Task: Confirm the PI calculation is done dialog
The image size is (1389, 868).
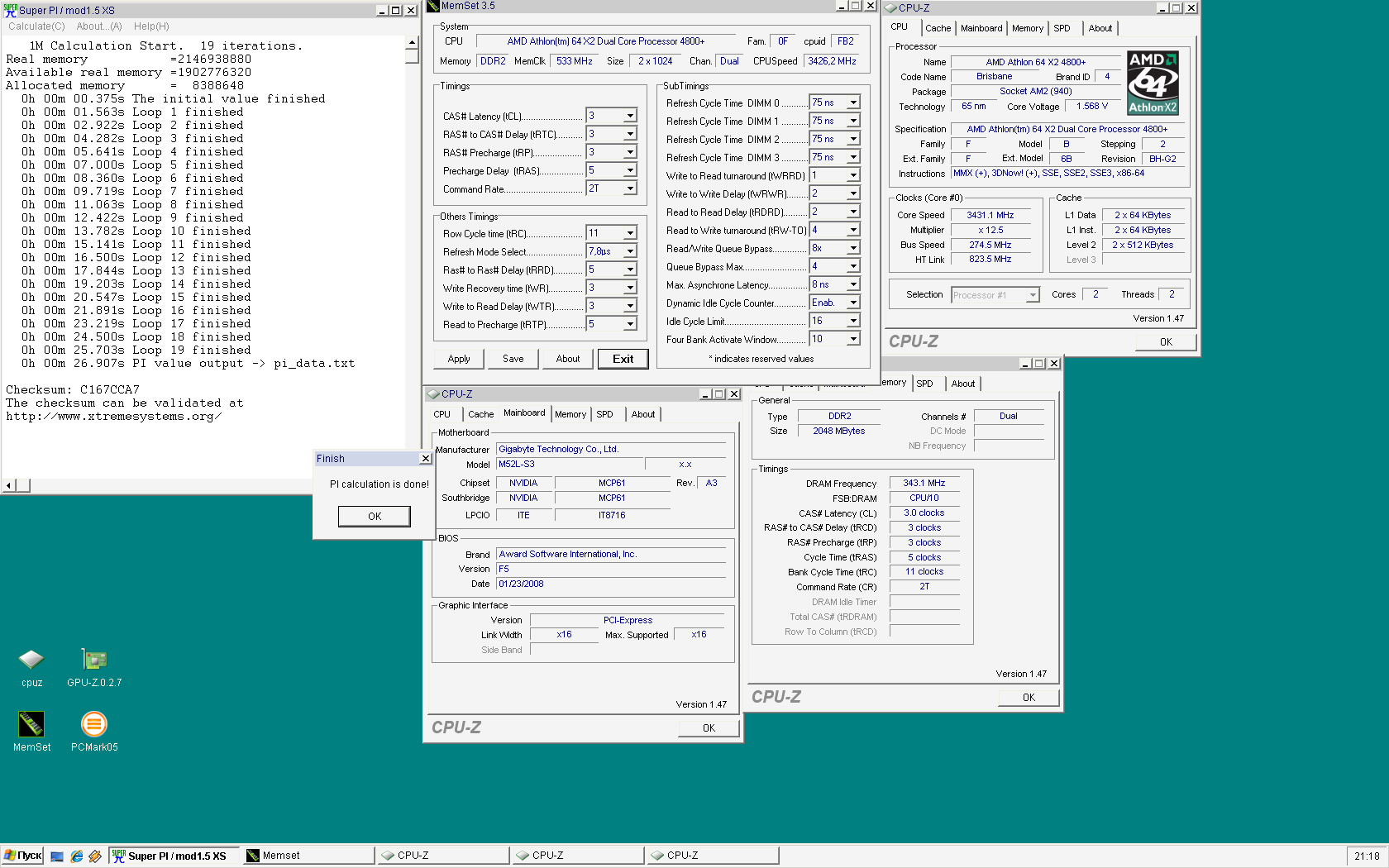Action: pyautogui.click(x=375, y=516)
